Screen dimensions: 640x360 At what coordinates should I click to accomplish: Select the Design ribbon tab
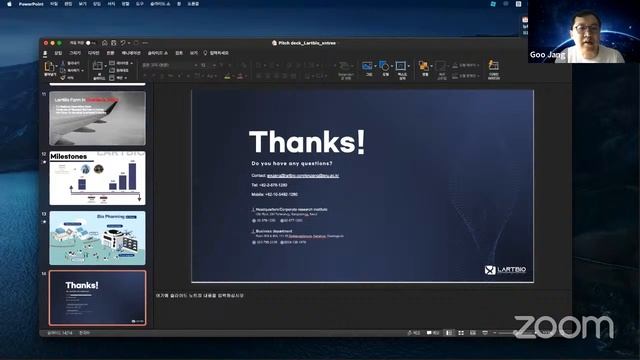coord(94,53)
